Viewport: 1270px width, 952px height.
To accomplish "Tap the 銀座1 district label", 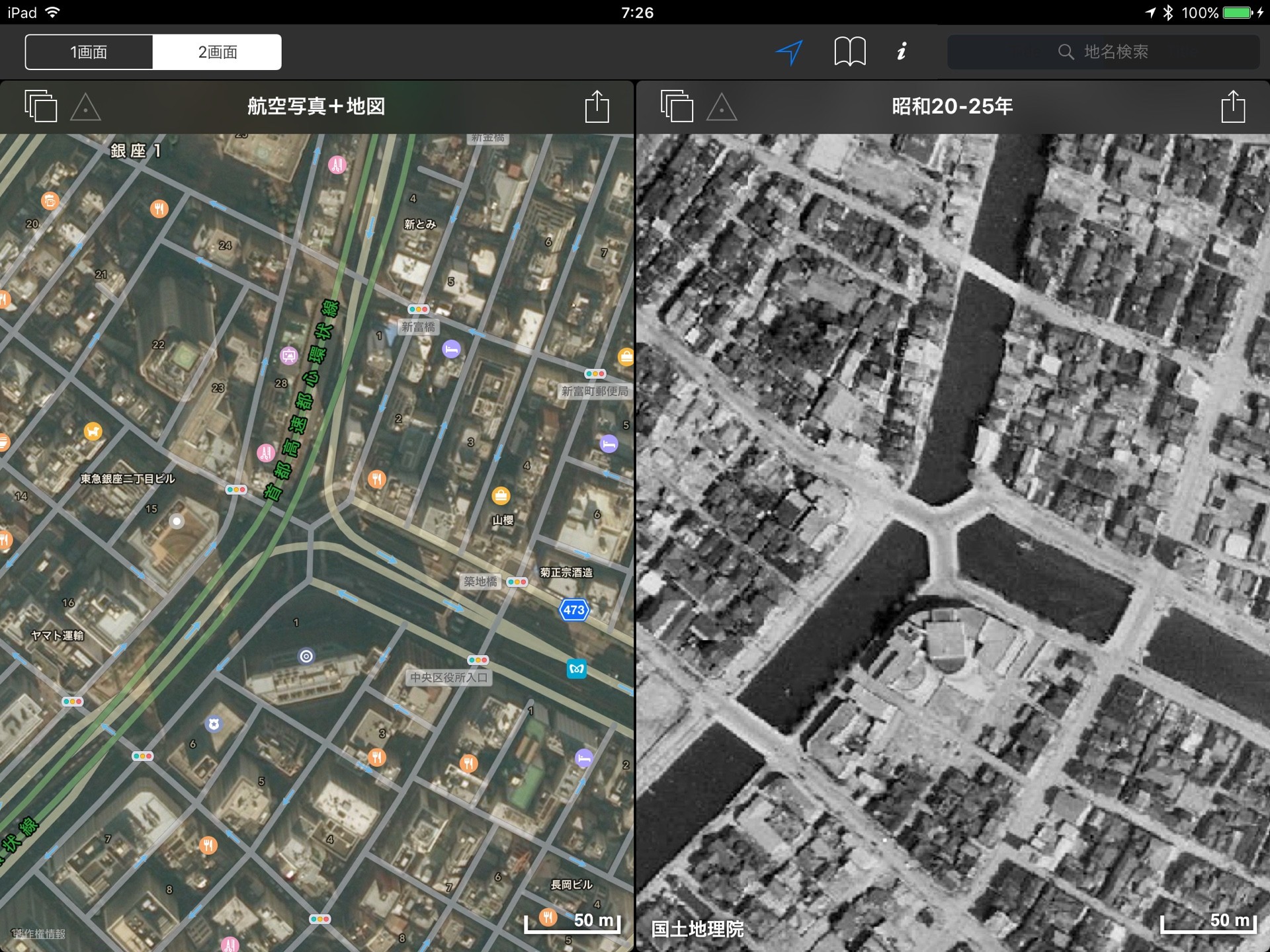I will 136,151.
